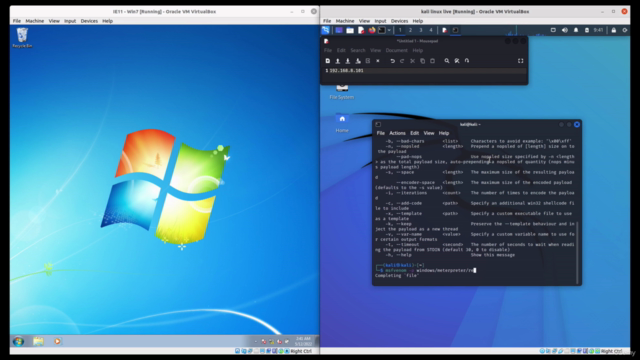Open Input menu in Win7 VirtualBox window
This screenshot has width=640, height=360.
pos(70,21)
